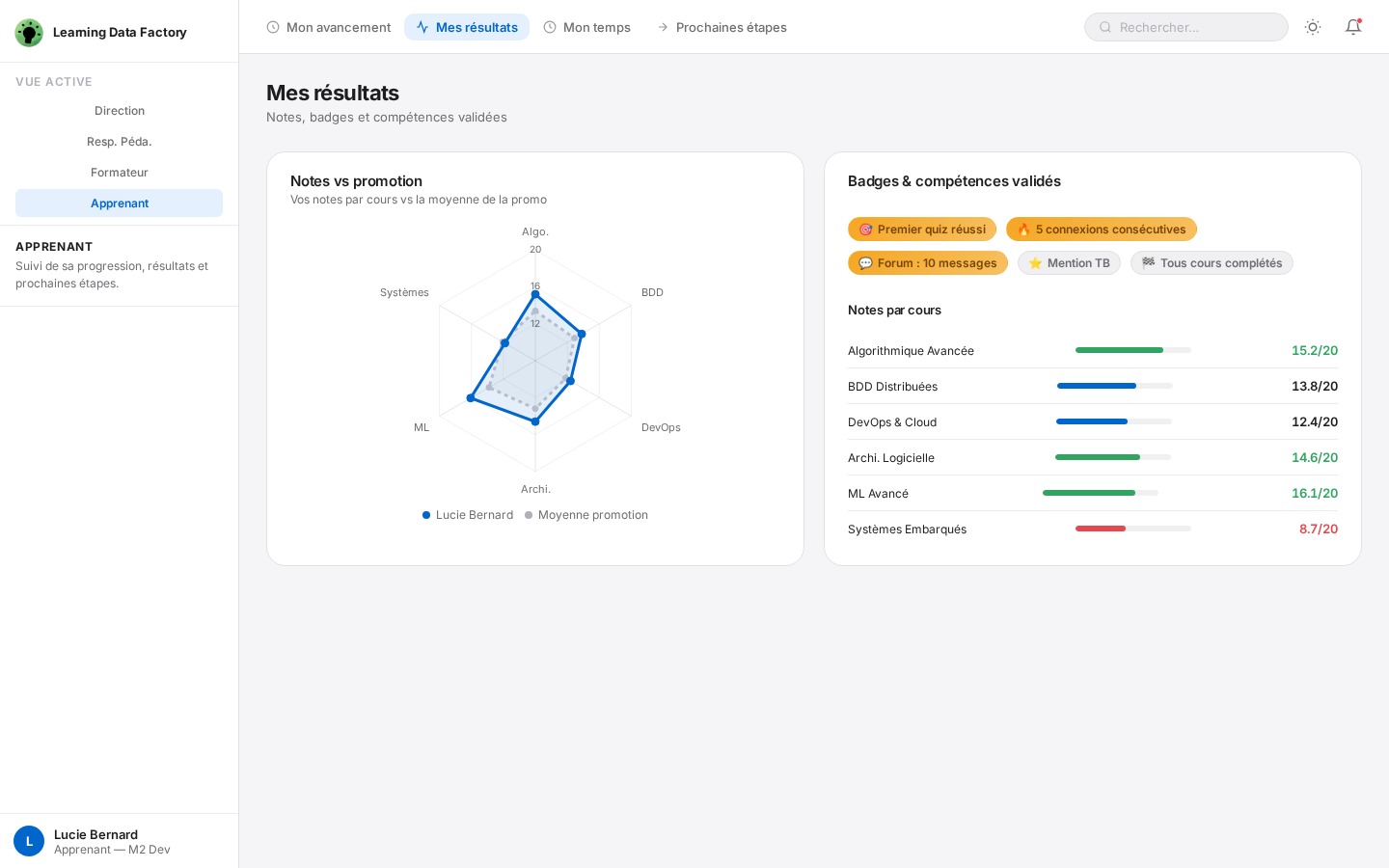Click Lucie Bernard's avatar circle
The image size is (1389, 868).
coord(29,841)
